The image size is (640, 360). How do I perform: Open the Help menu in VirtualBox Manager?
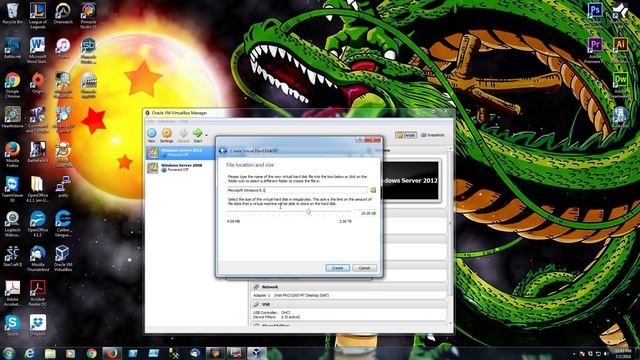[183, 121]
